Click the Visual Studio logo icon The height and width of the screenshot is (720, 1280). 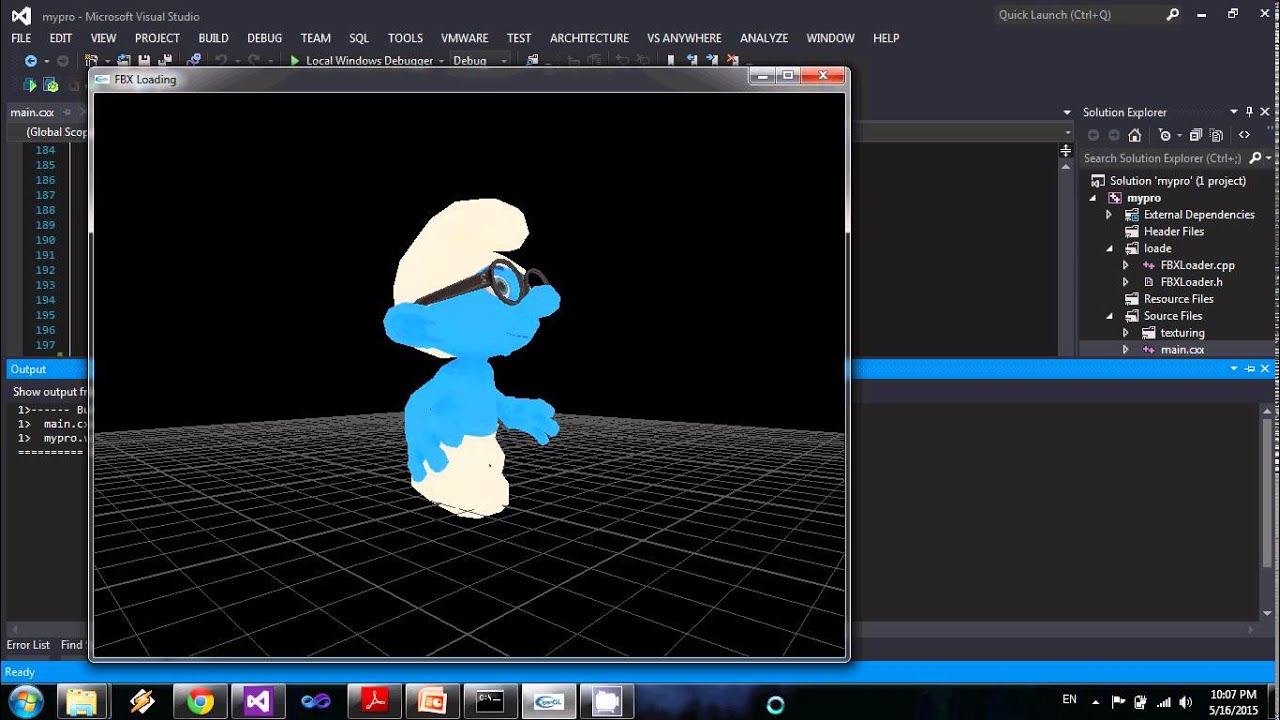pyautogui.click(x=21, y=15)
